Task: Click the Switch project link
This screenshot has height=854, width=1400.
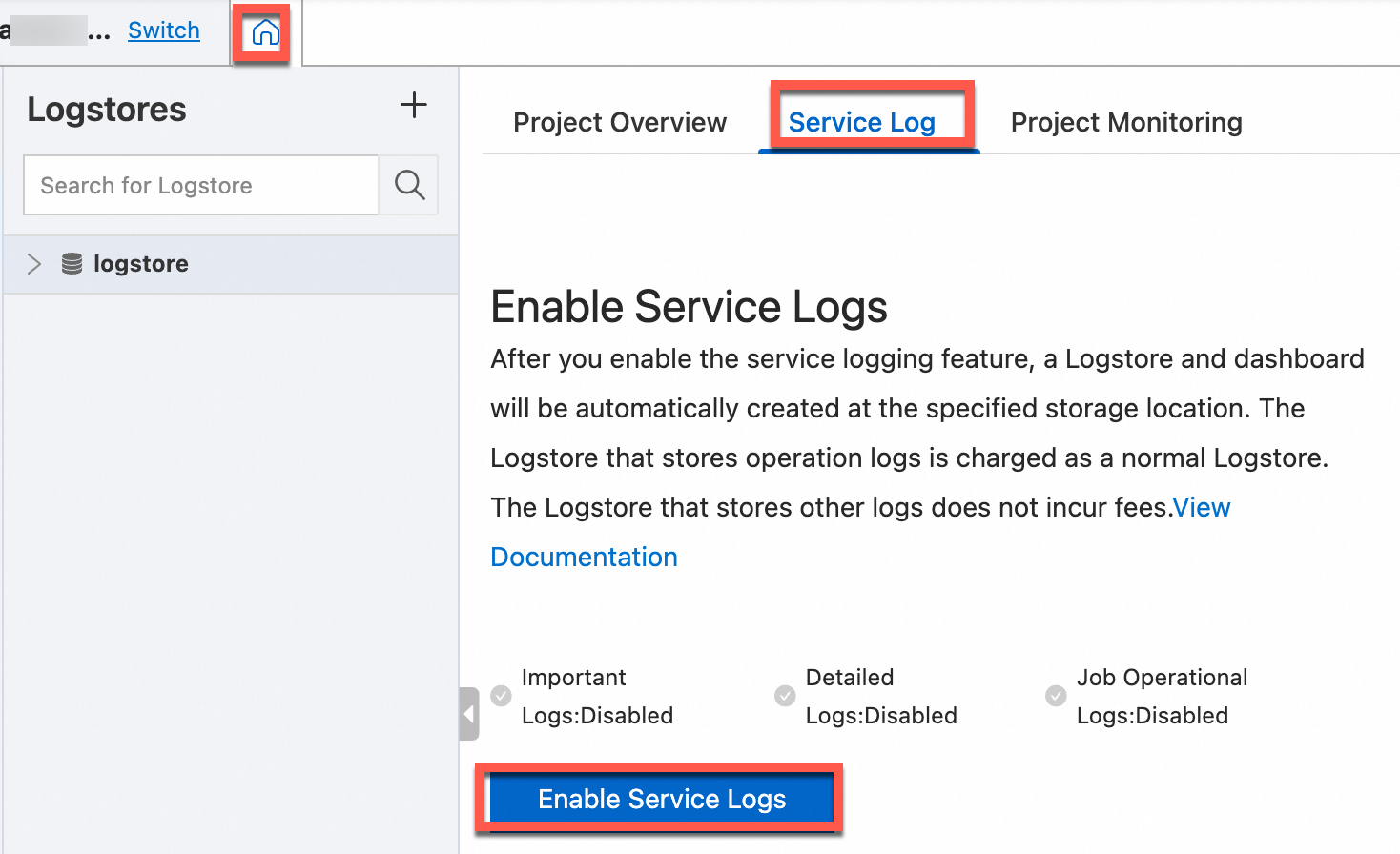Action: point(164,30)
